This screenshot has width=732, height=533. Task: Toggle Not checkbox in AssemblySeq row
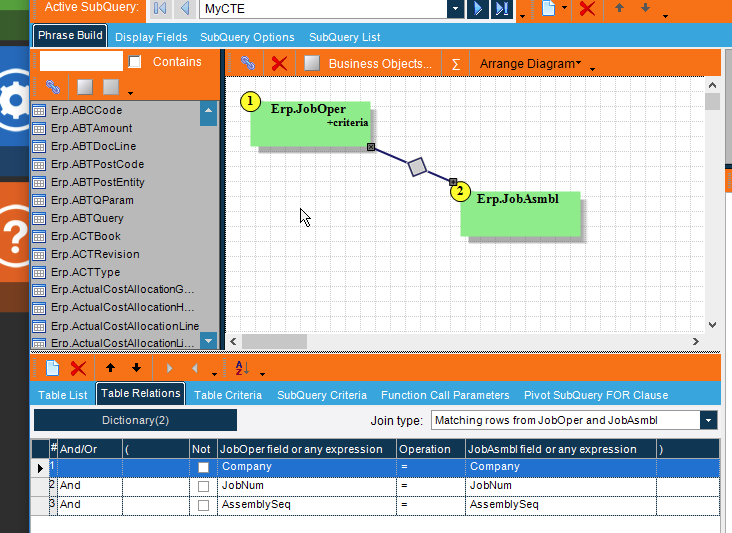click(204, 505)
